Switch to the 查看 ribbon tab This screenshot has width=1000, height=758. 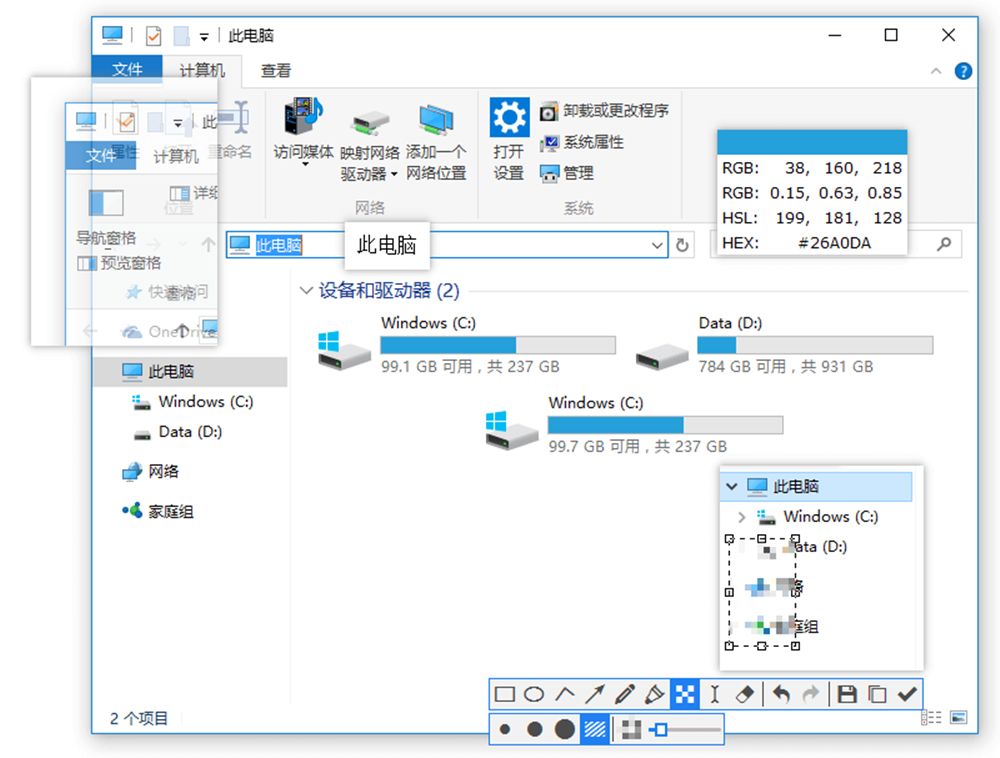pos(275,71)
